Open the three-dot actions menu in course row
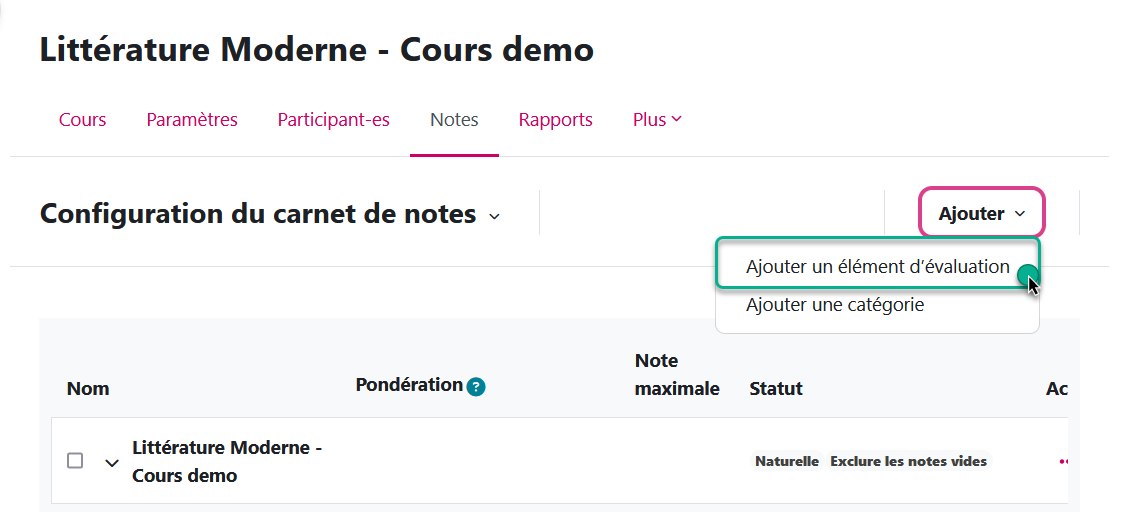 (1063, 461)
